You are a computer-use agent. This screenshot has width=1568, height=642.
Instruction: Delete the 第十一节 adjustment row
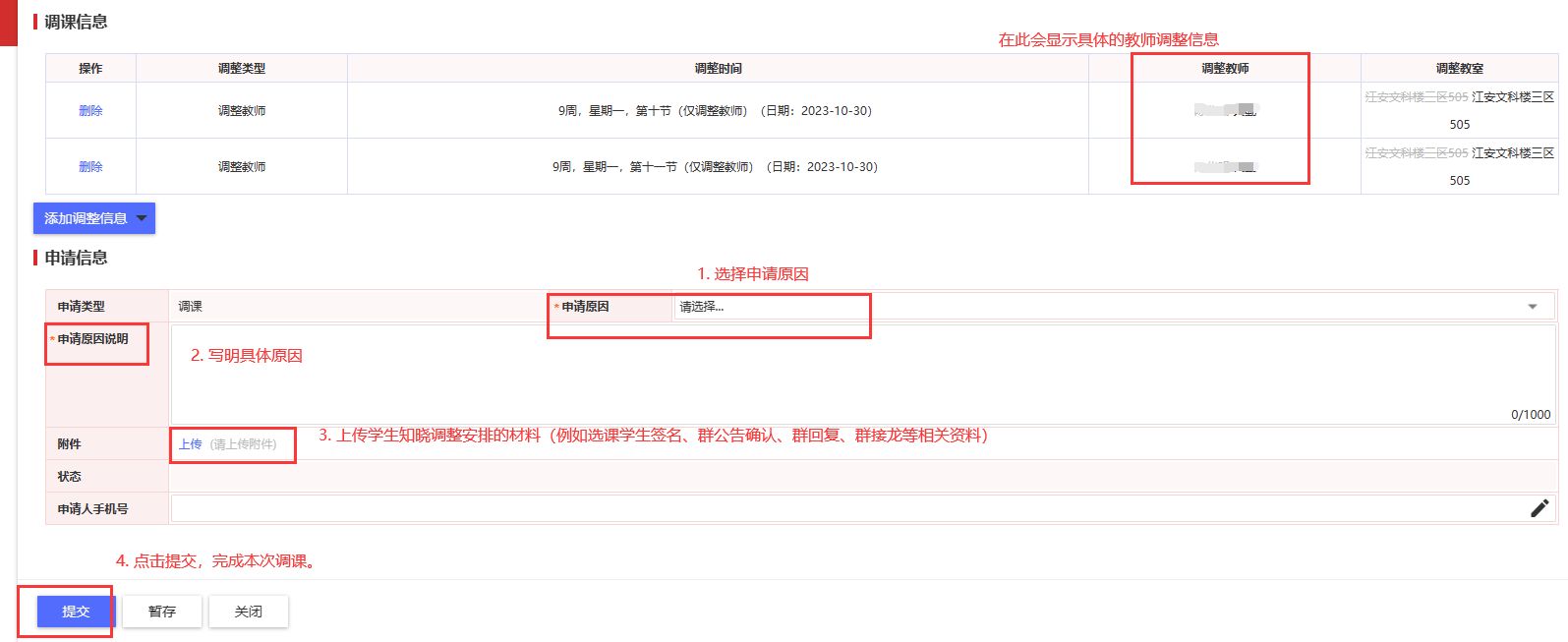[90, 167]
